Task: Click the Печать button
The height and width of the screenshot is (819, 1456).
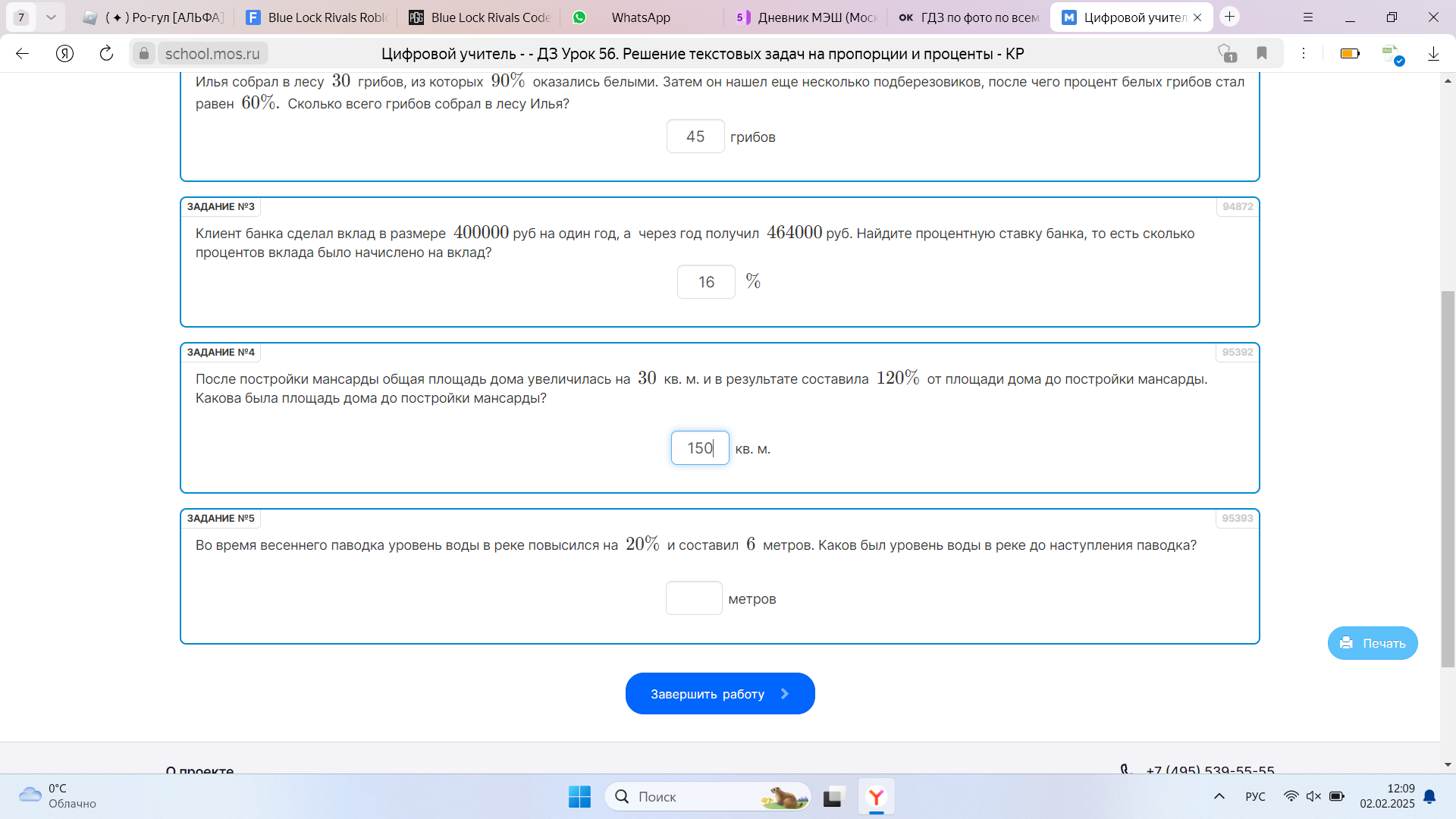Action: [x=1373, y=643]
